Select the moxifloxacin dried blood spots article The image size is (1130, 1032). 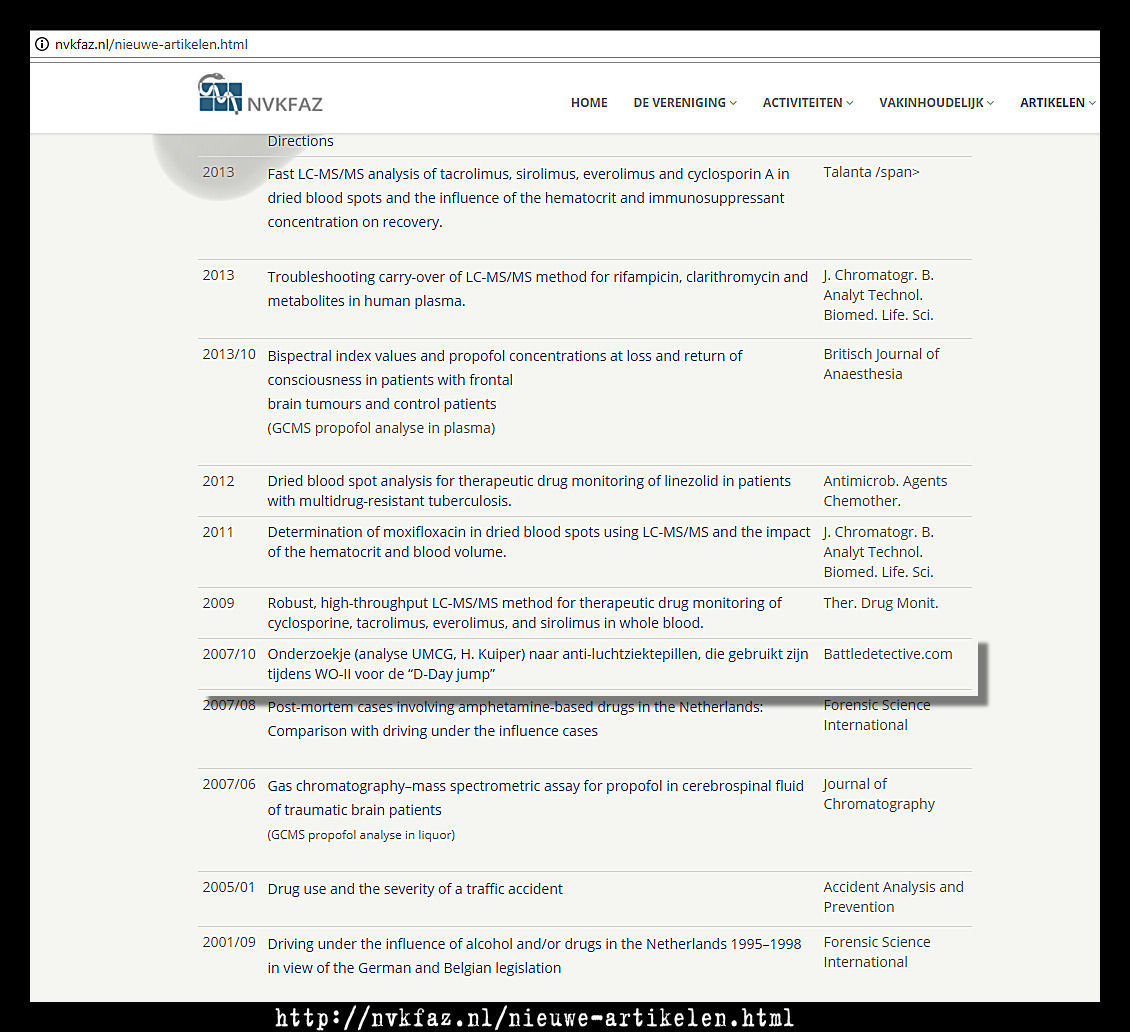538,542
